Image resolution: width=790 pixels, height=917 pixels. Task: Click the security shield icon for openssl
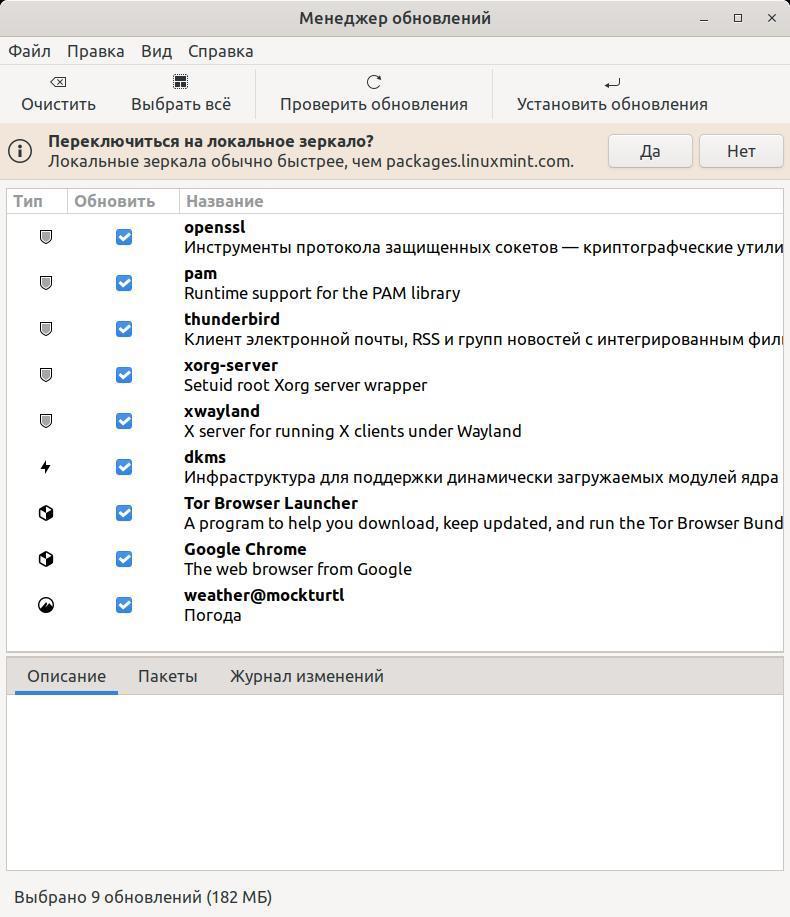point(46,237)
